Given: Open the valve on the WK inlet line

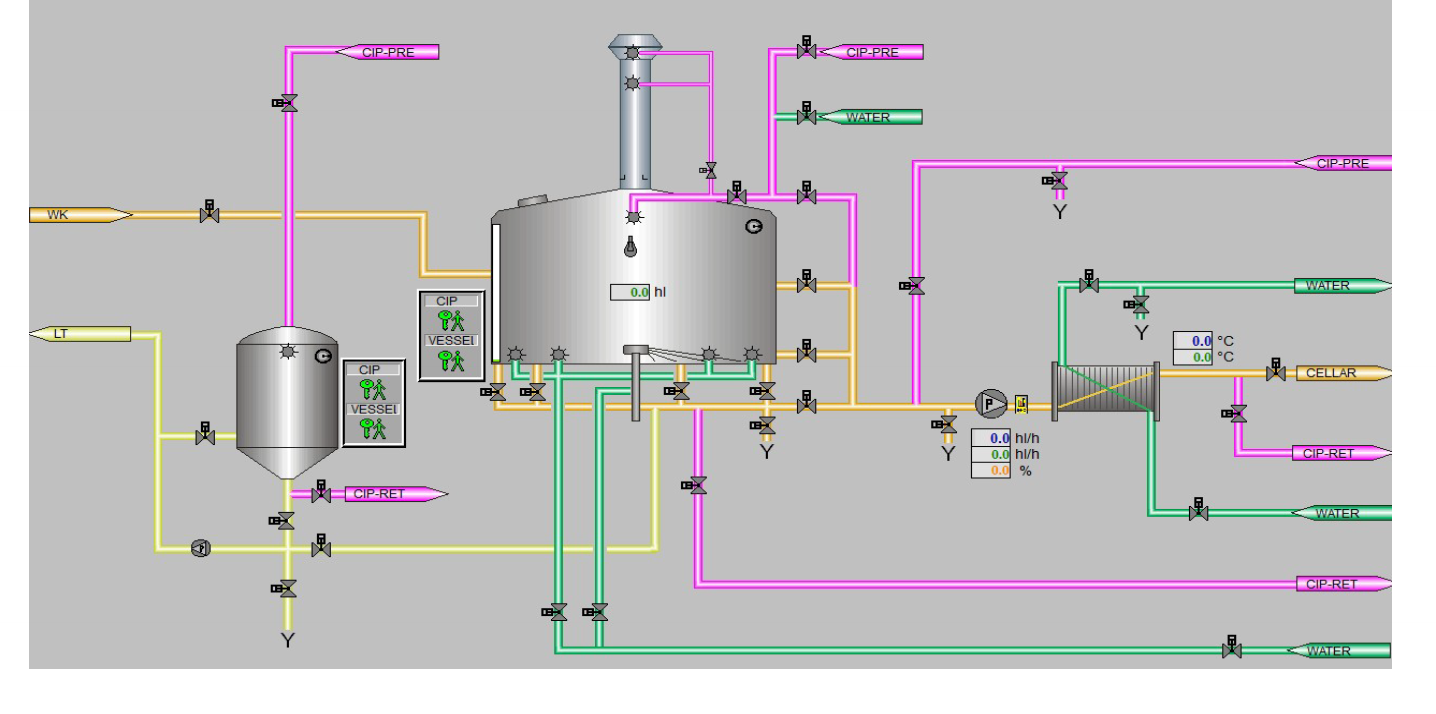Looking at the screenshot, I should click(209, 212).
